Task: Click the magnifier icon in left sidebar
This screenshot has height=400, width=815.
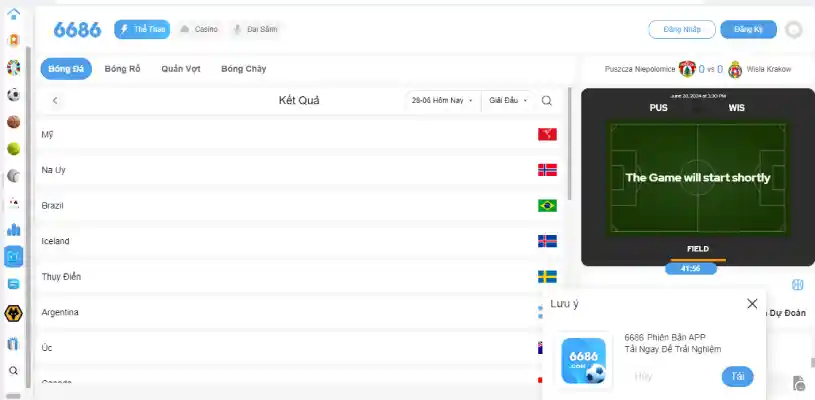Action: click(x=14, y=370)
